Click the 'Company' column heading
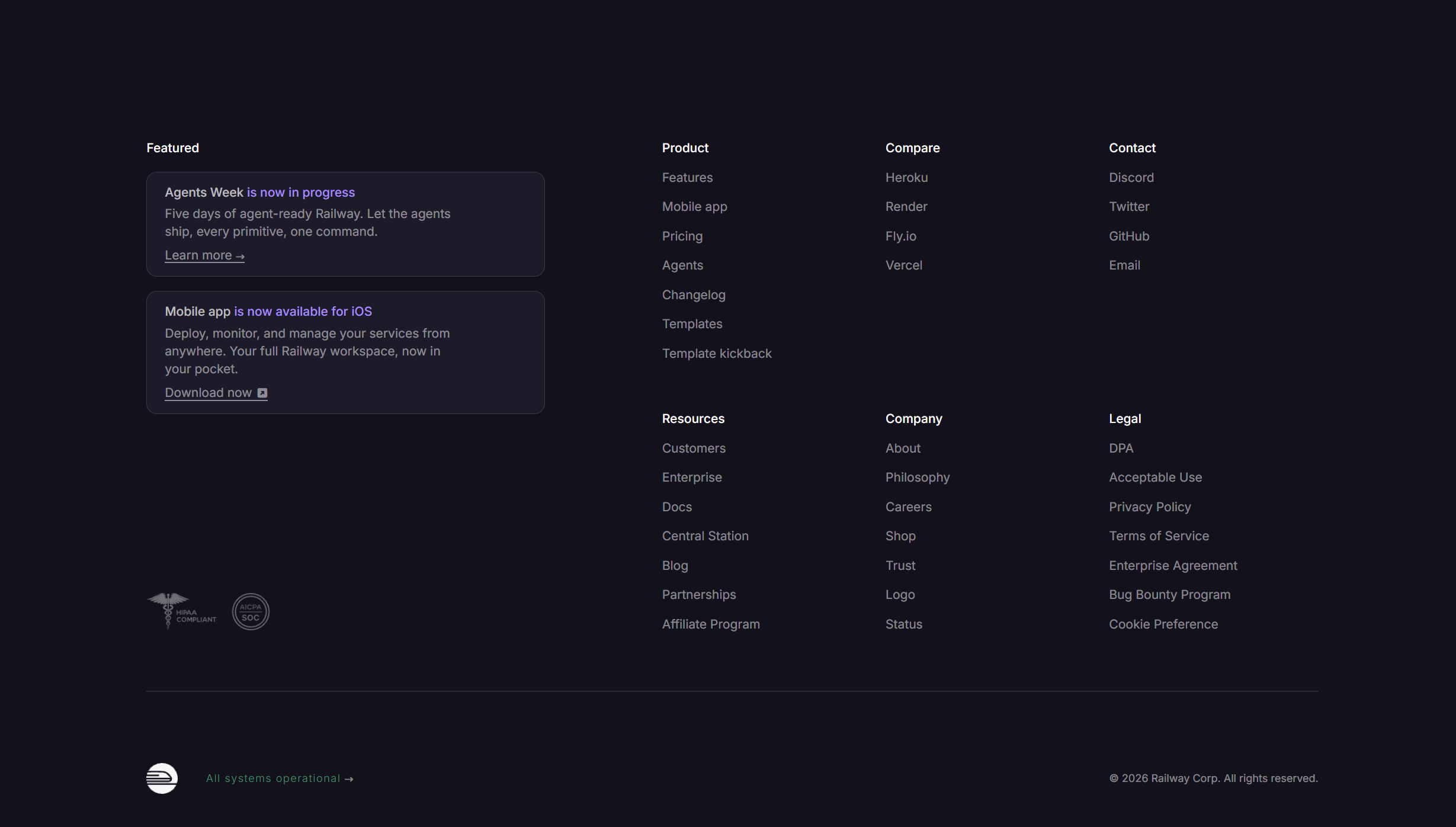 [913, 419]
